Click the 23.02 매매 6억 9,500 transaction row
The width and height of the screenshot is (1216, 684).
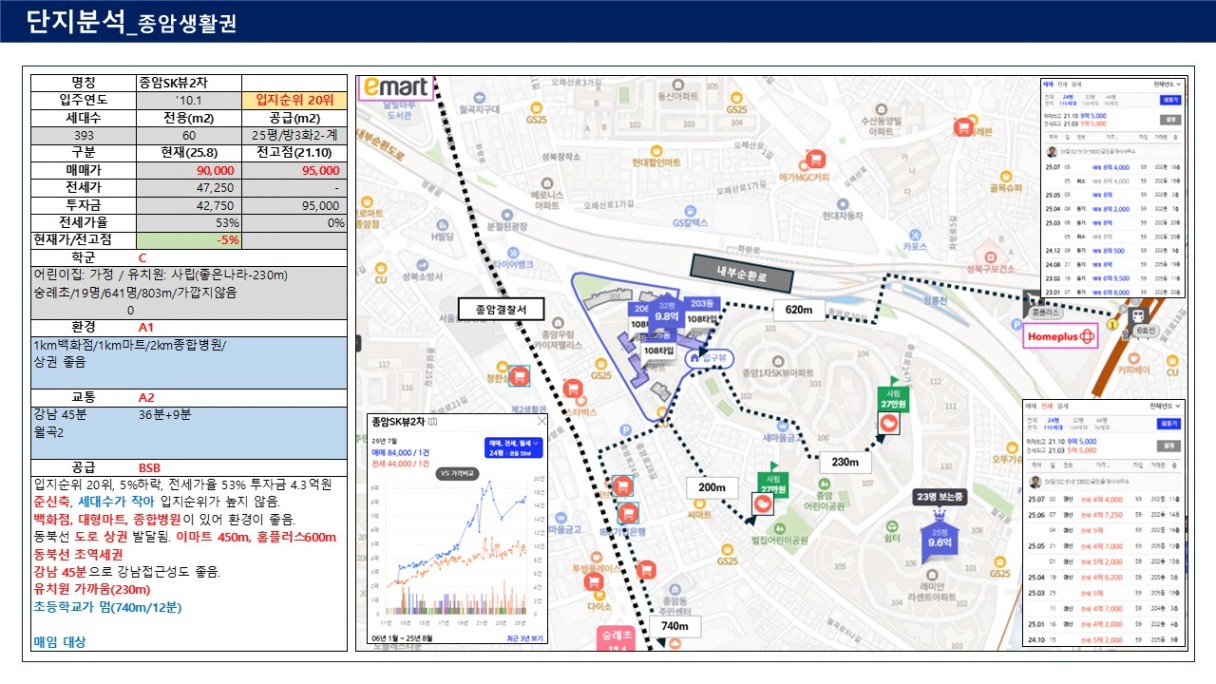tap(1113, 278)
